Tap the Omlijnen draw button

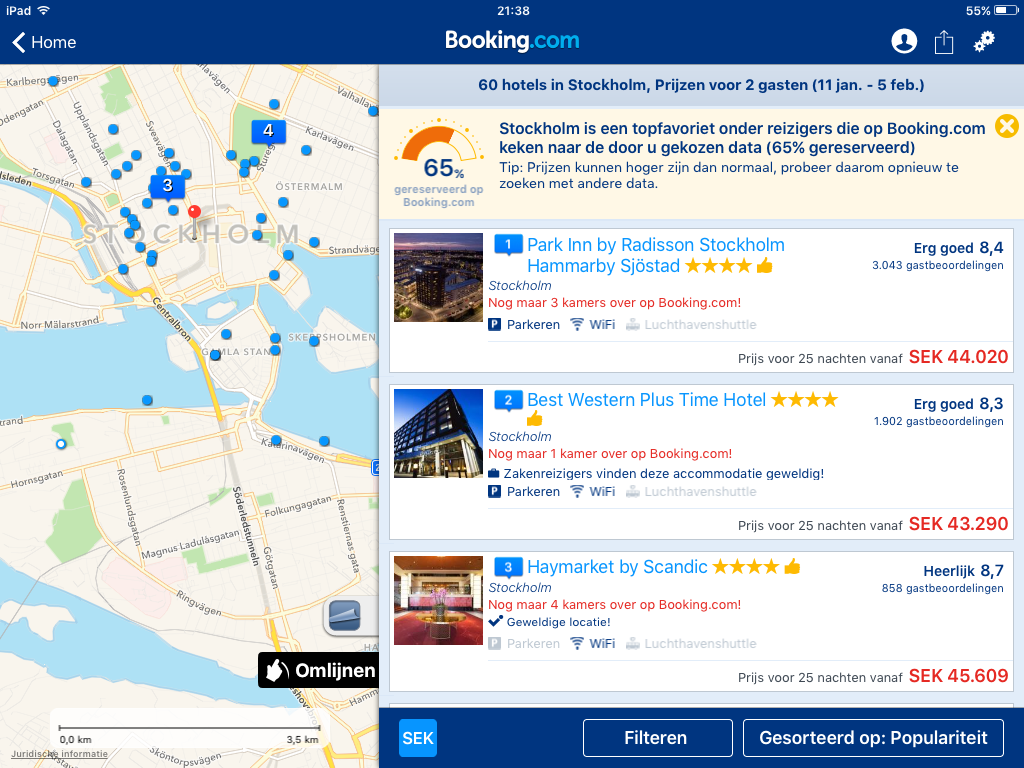[x=319, y=670]
